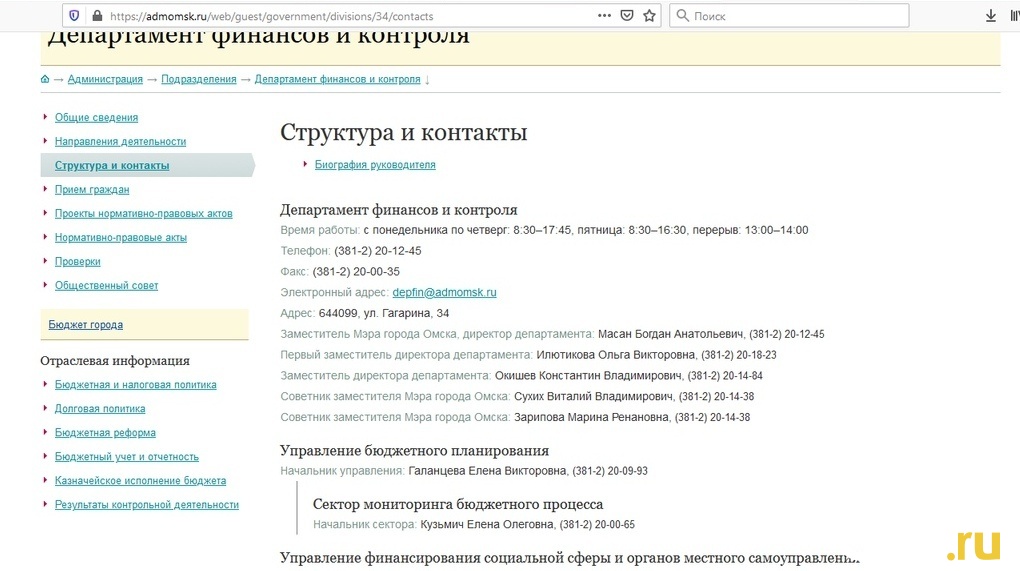
Task: Open Прием граждан sidebar item
Action: pyautogui.click(x=92, y=190)
